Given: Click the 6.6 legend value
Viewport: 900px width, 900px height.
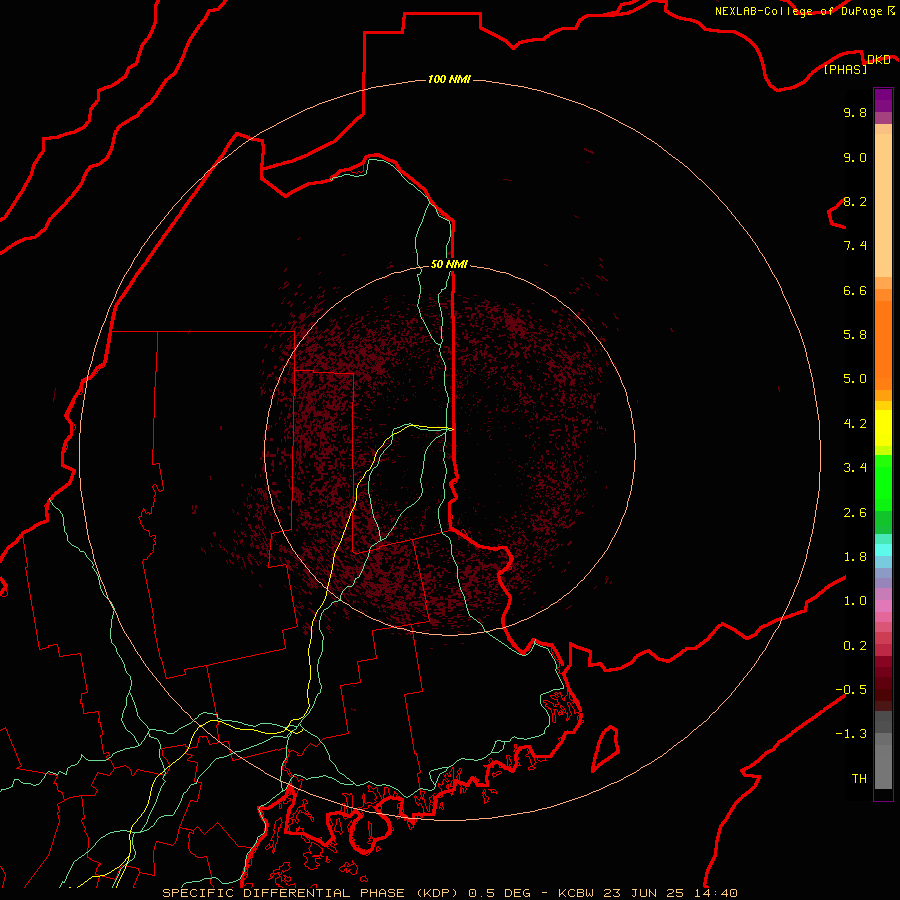Looking at the screenshot, I should click(x=855, y=290).
